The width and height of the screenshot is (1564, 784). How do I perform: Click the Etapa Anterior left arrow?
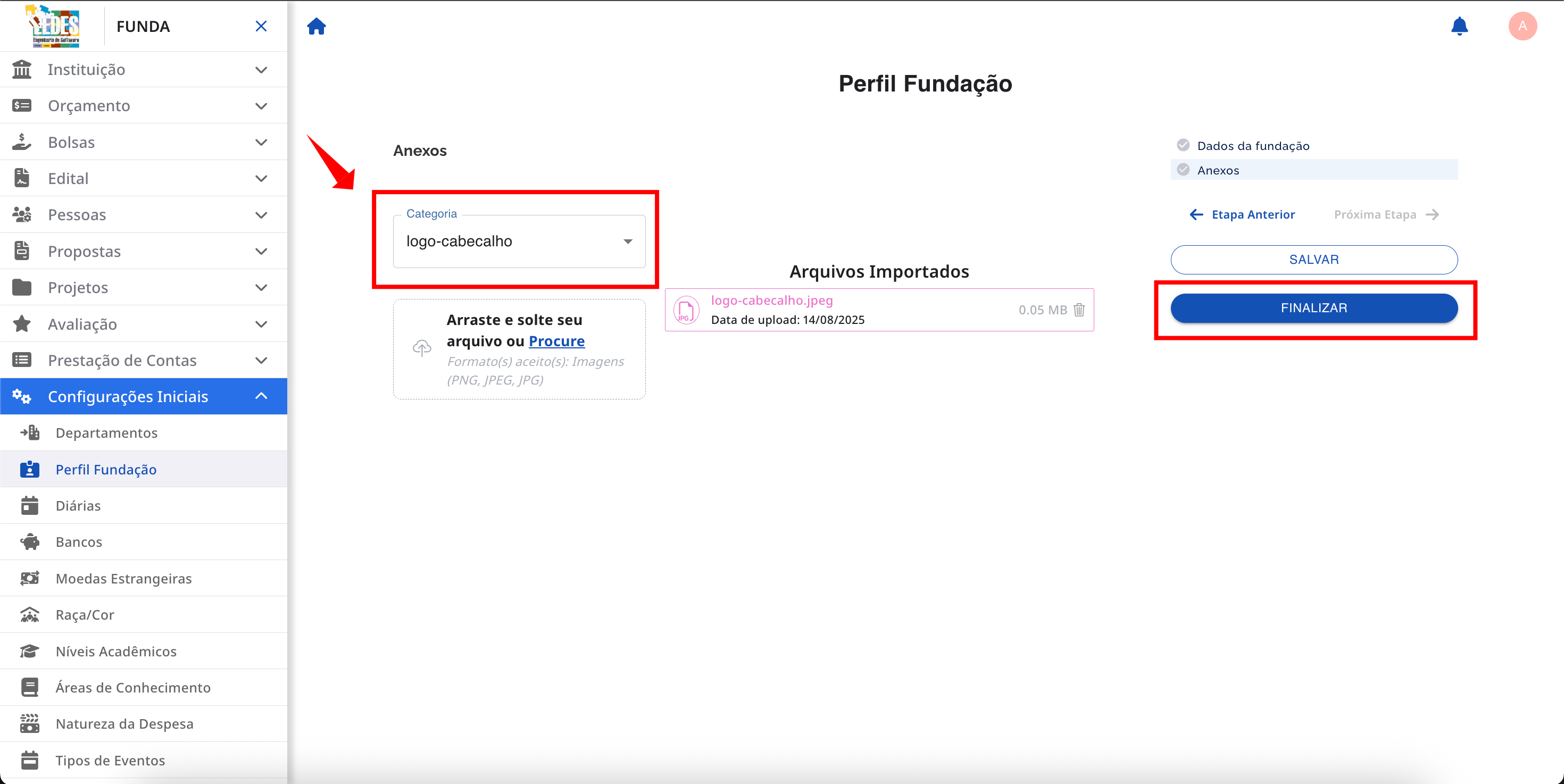tap(1196, 215)
